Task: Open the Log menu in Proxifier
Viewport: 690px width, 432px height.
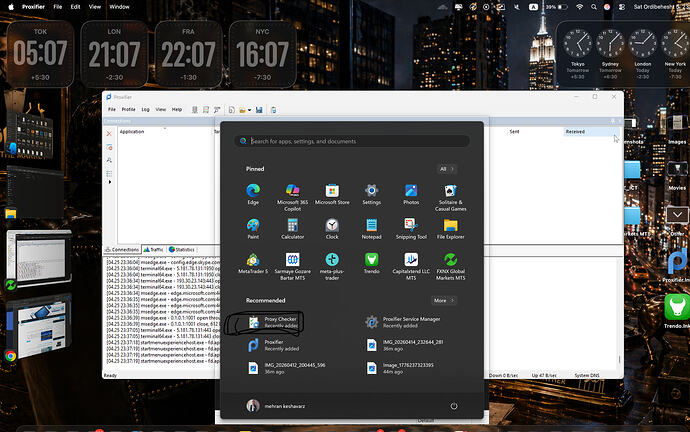Action: pos(145,110)
